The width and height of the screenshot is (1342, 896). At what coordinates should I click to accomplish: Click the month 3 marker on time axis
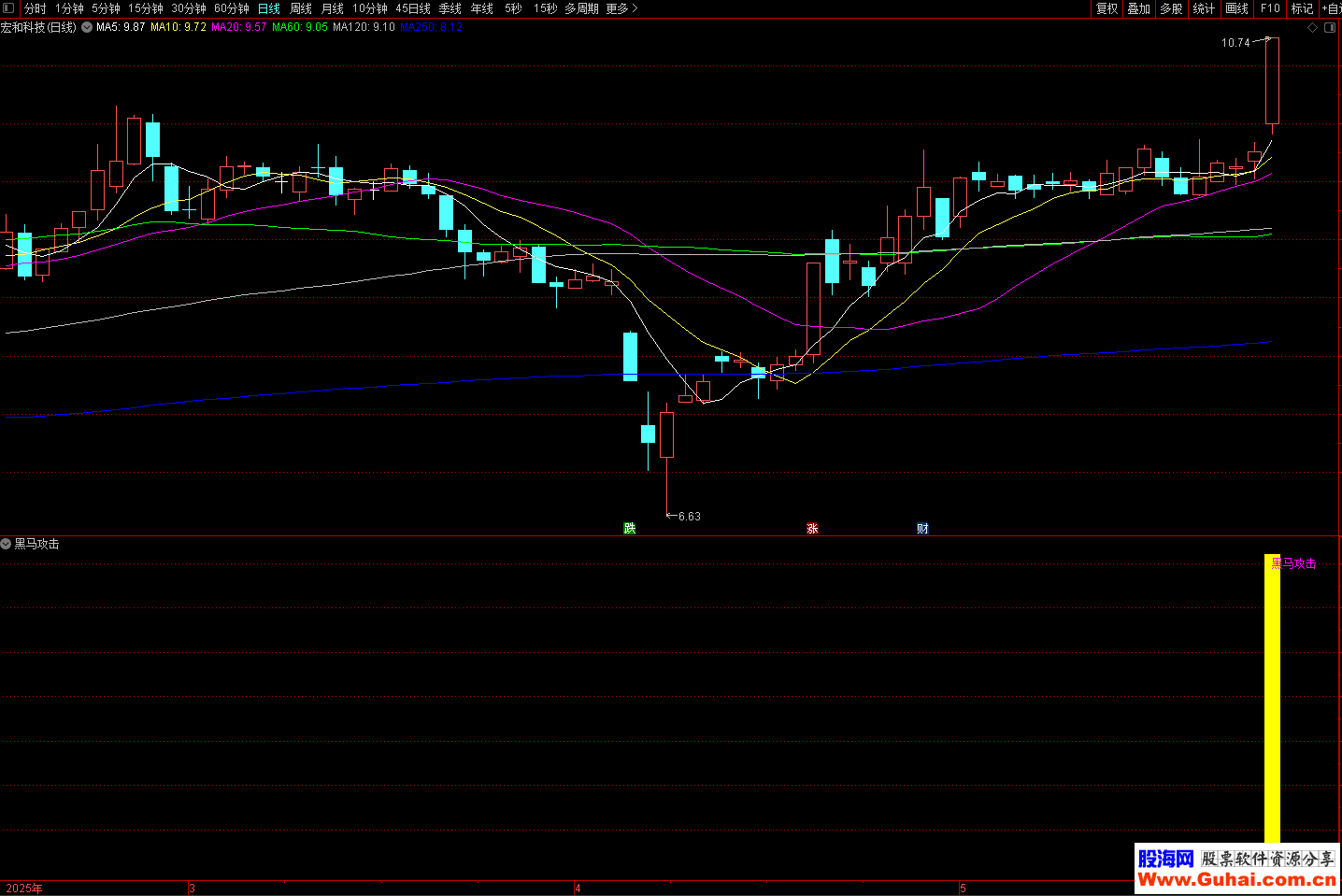[192, 889]
